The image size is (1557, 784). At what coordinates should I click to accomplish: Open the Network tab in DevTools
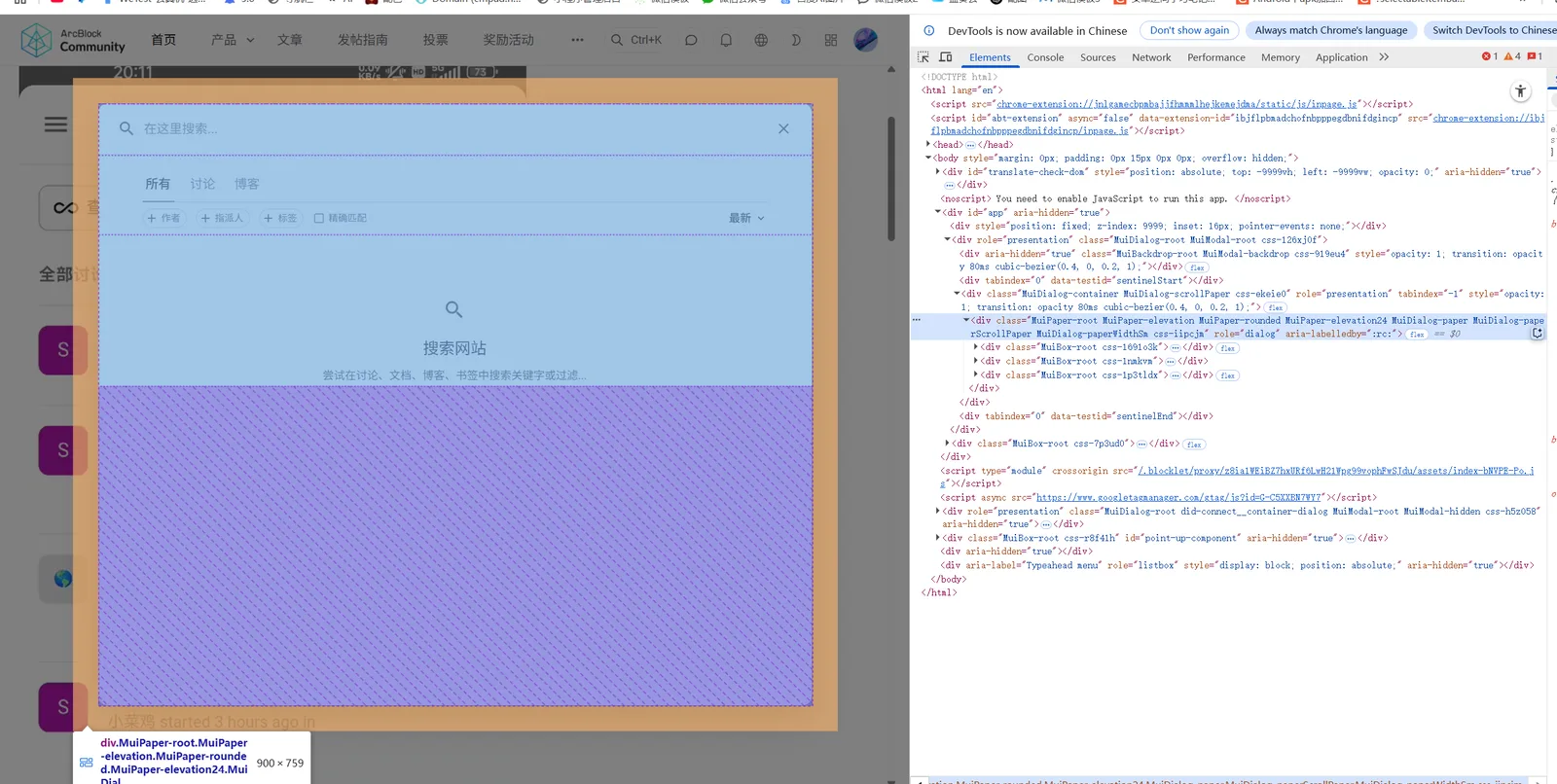pos(1151,57)
